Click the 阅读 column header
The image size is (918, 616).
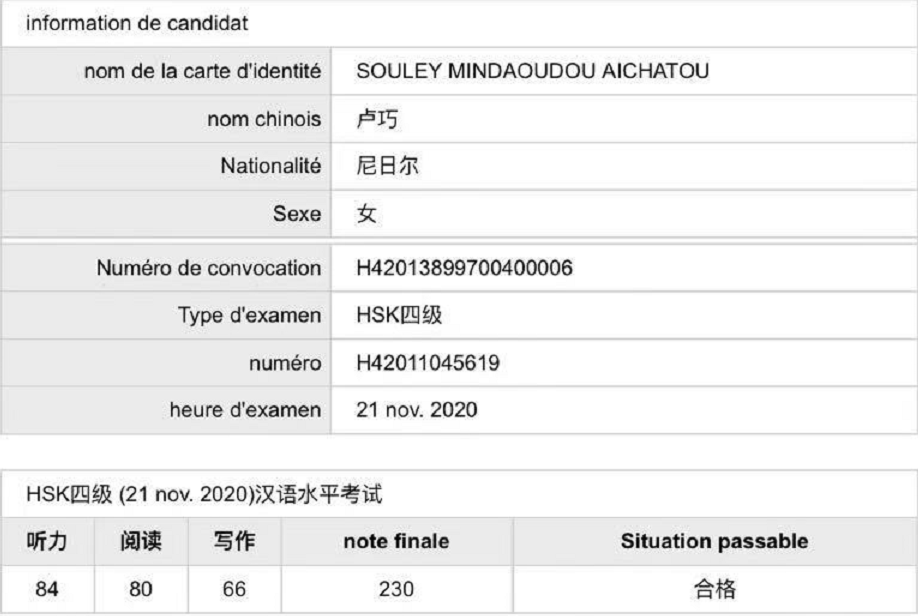coord(141,541)
